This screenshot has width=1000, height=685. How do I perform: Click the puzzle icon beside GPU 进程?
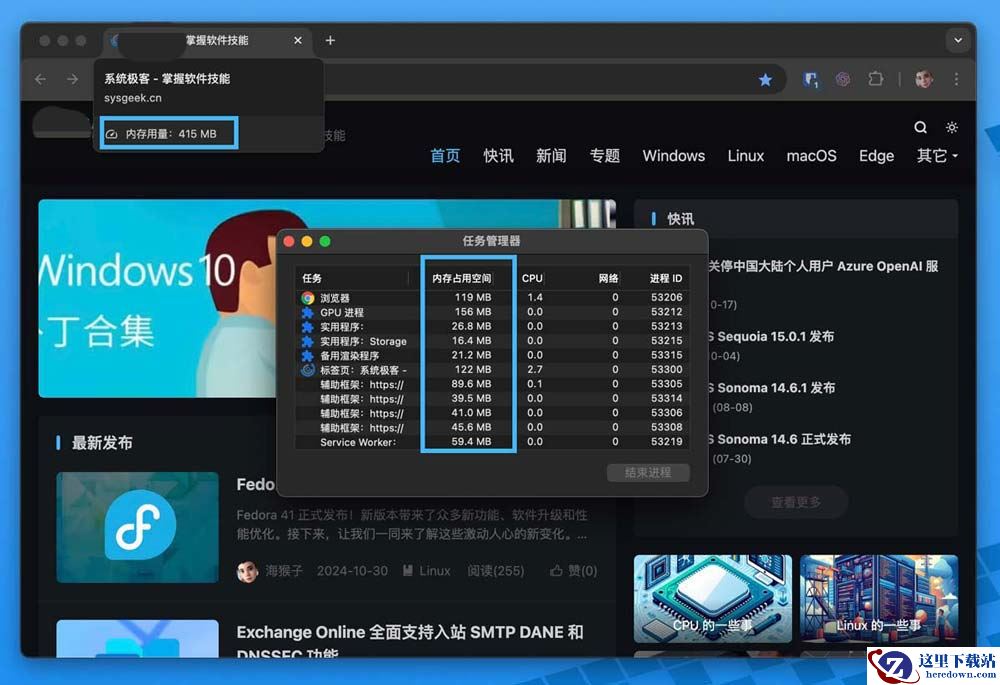(307, 313)
